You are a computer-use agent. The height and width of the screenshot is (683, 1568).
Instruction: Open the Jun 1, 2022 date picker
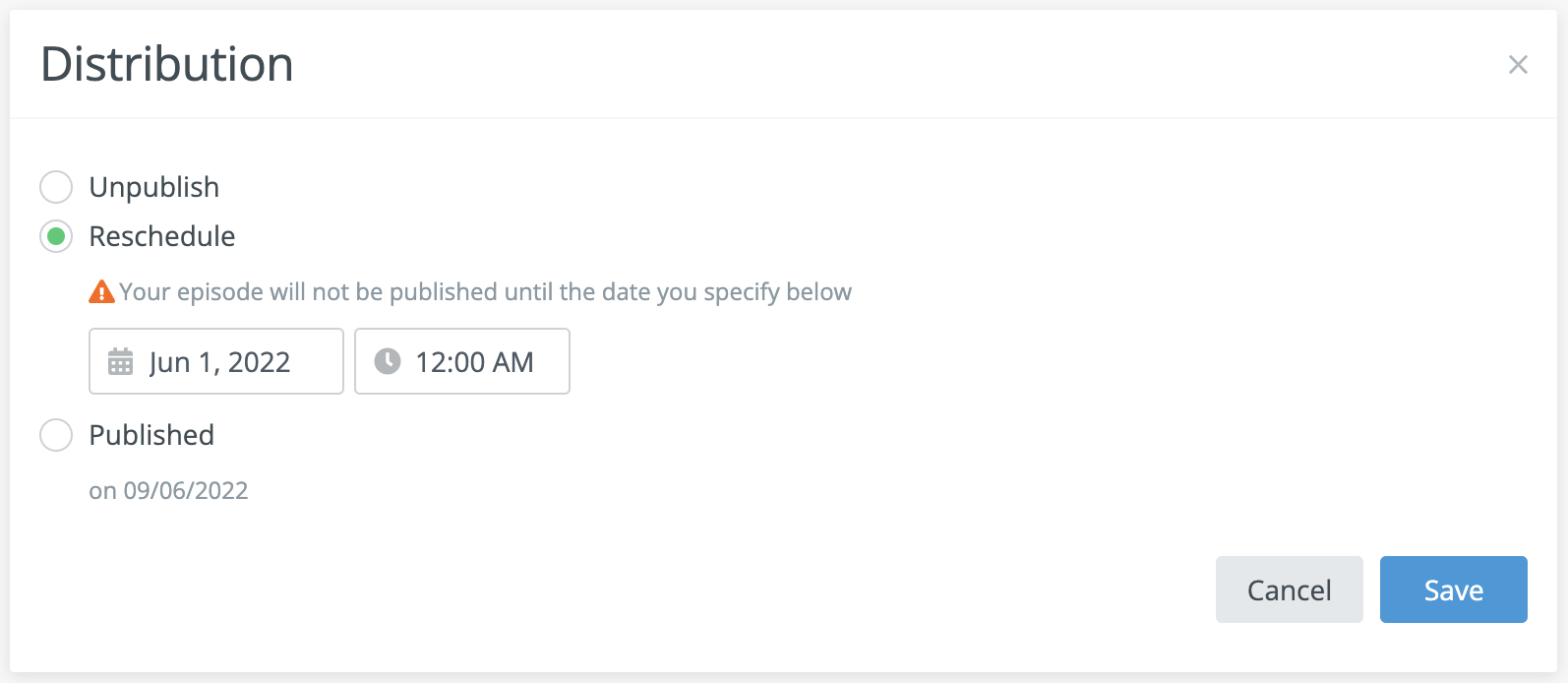[x=216, y=361]
